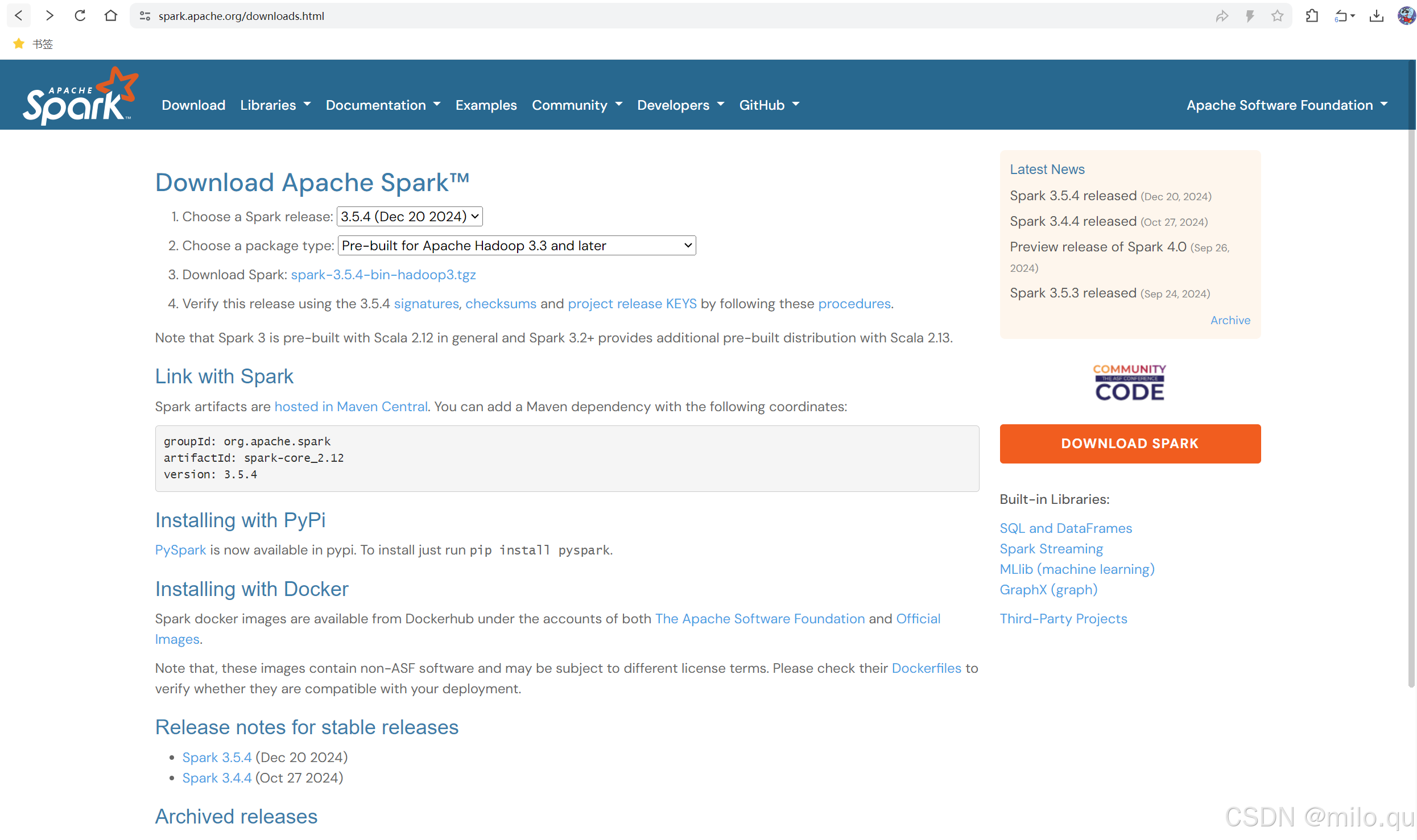
Task: Open the Examples nav item
Action: pos(486,105)
